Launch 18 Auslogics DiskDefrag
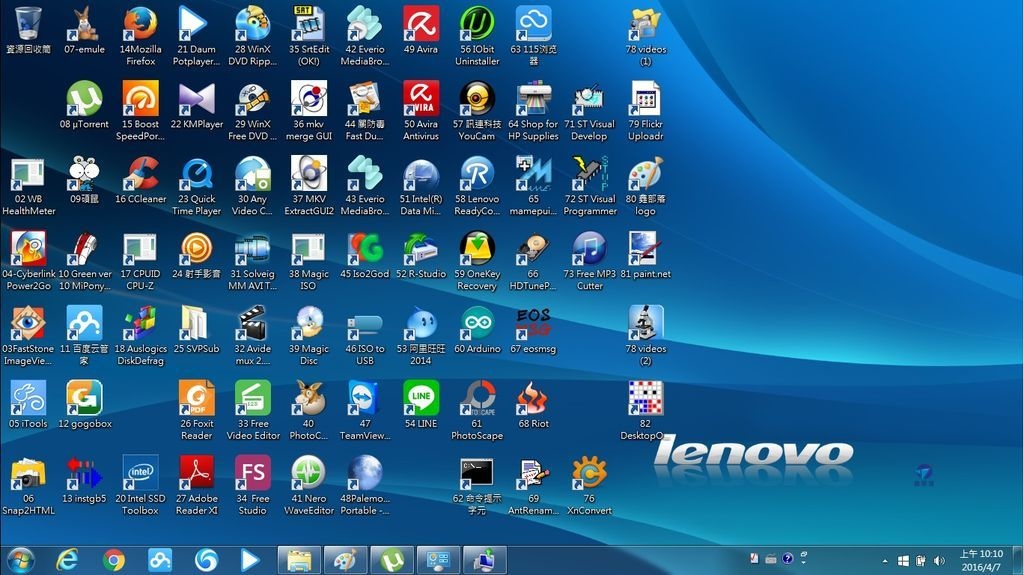Screen dimensions: 1024x575 [140, 323]
